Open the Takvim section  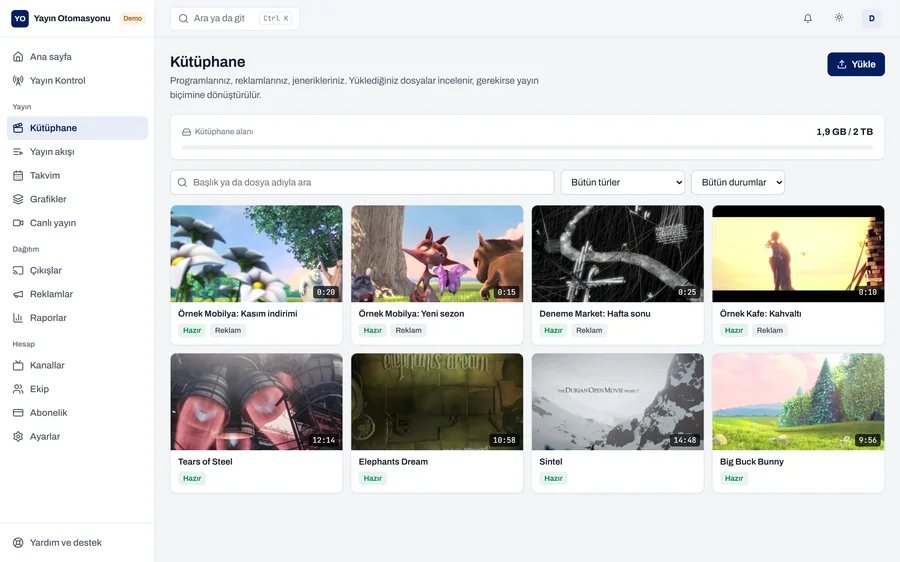(77, 175)
